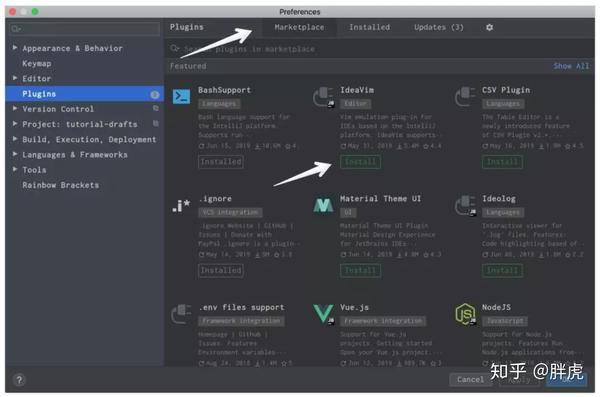
Task: Expand Build, Execution, Deployment section
Action: click(x=15, y=139)
